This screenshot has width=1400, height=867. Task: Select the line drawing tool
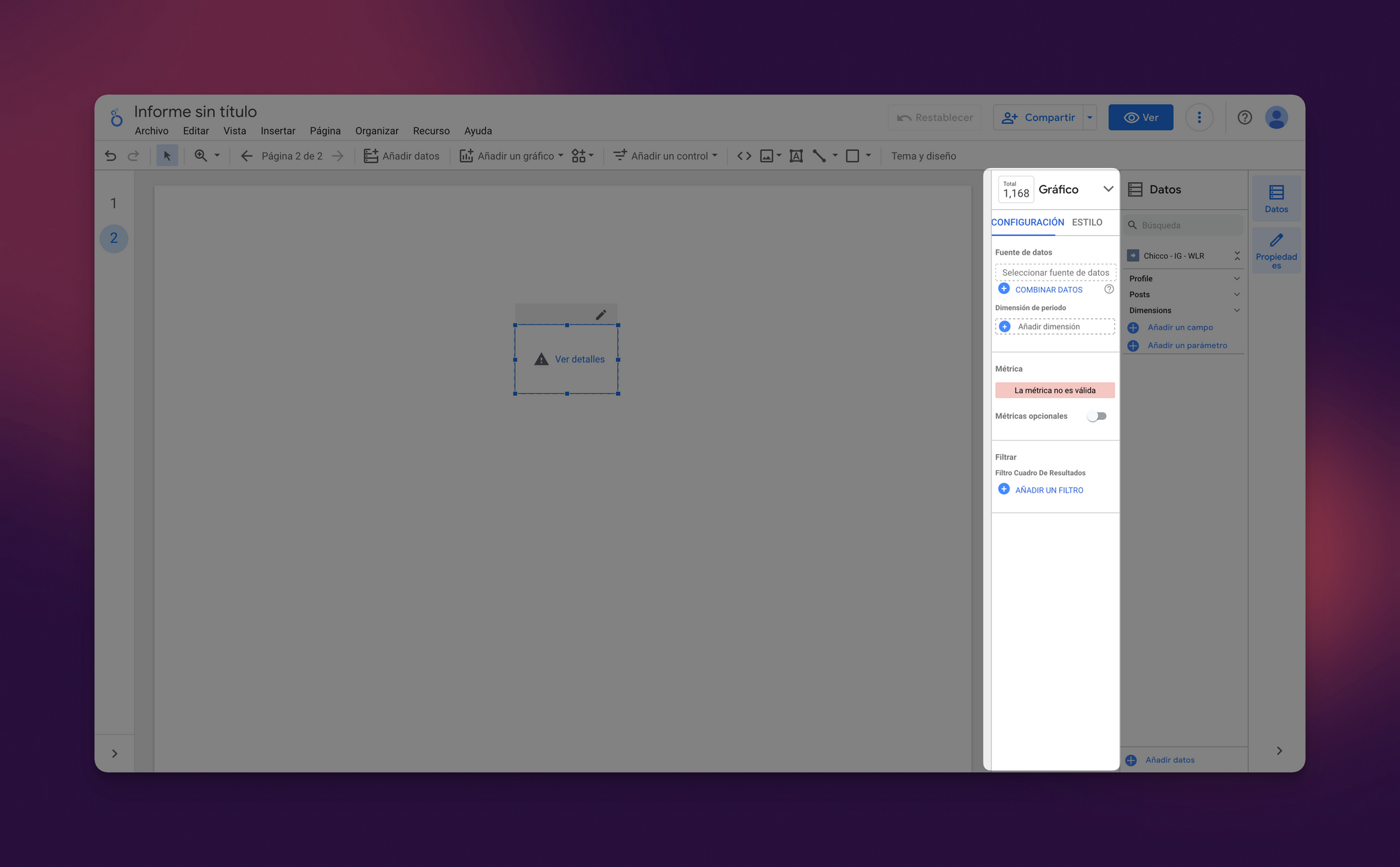[819, 156]
